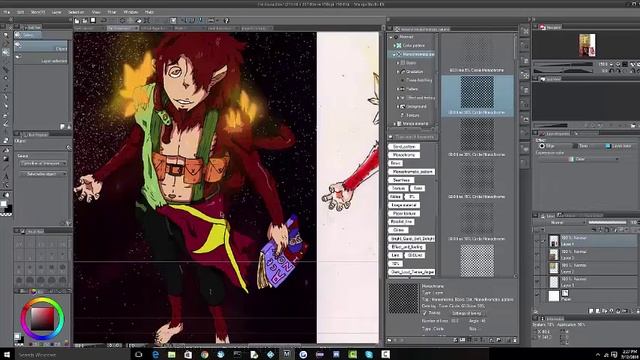The width and height of the screenshot is (640, 360).
Task: Toggle visibility of the Paper layer
Action: coord(538,296)
